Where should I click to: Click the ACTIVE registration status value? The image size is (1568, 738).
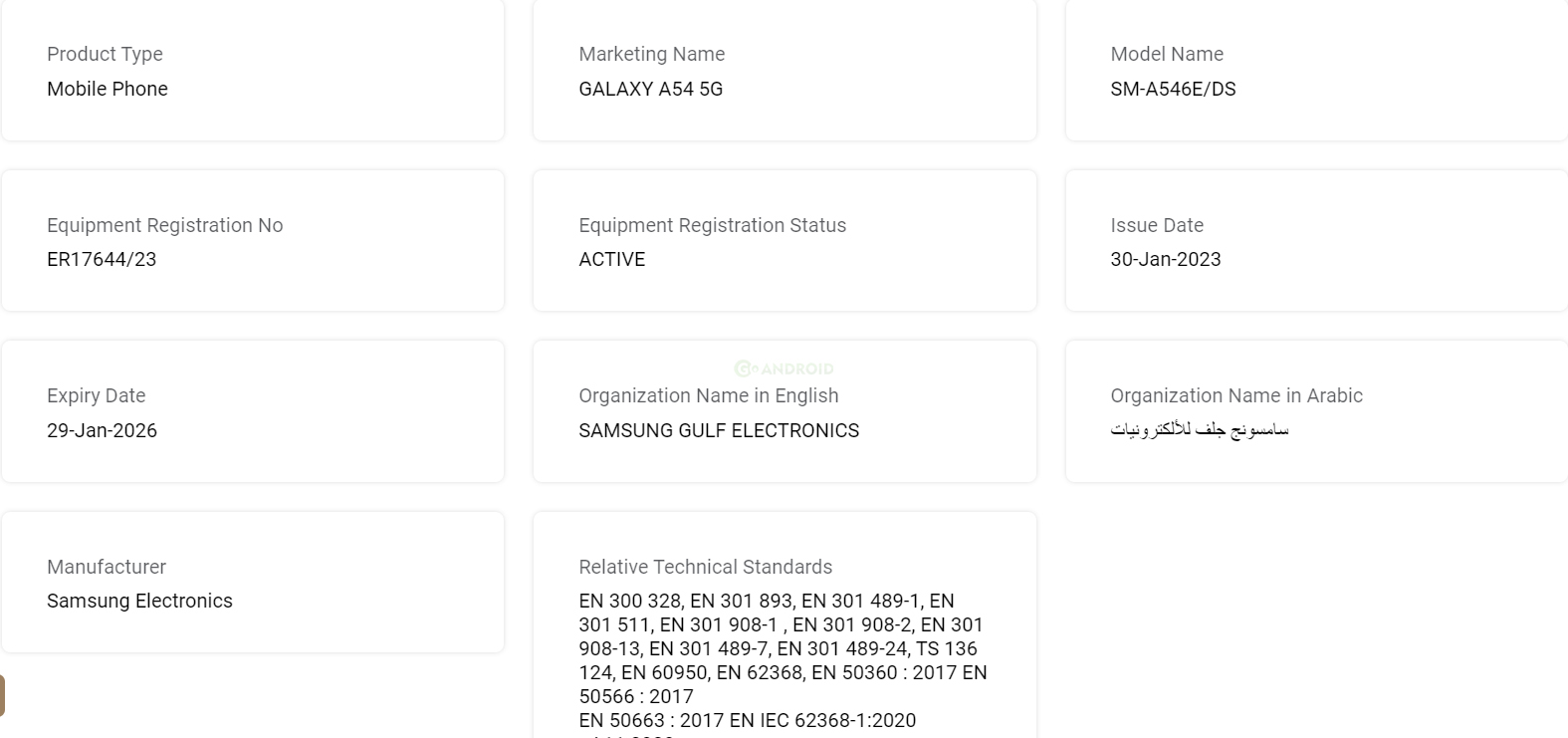[612, 259]
